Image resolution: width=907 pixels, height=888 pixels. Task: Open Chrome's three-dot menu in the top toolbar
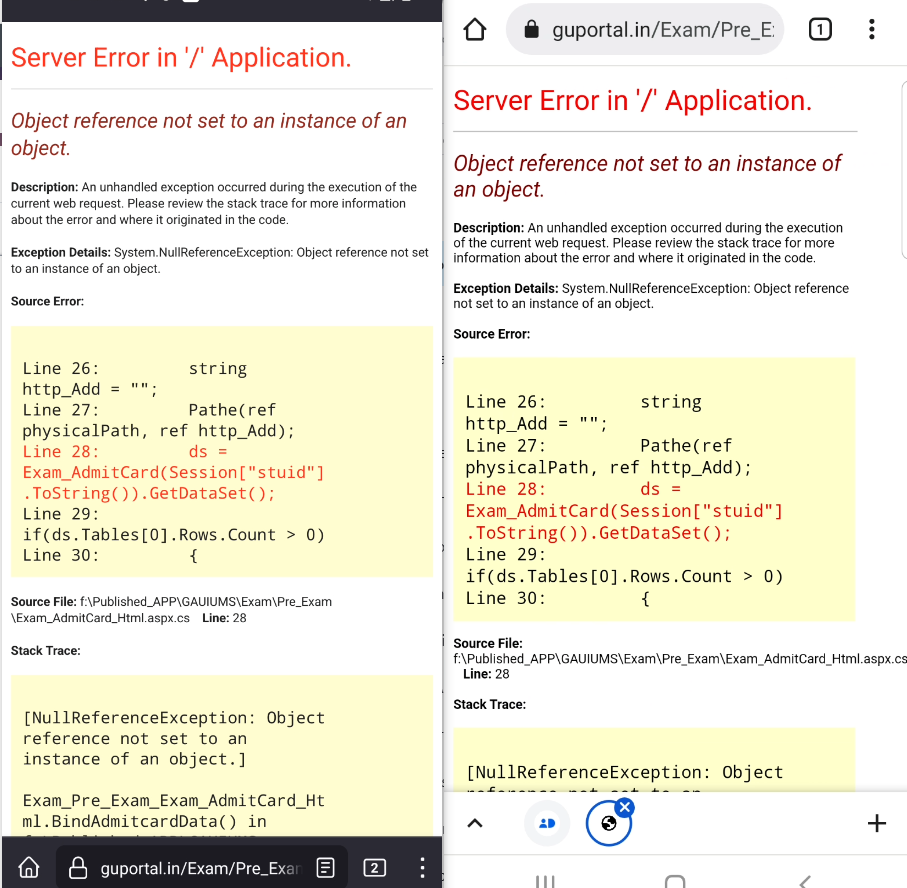(x=871, y=29)
